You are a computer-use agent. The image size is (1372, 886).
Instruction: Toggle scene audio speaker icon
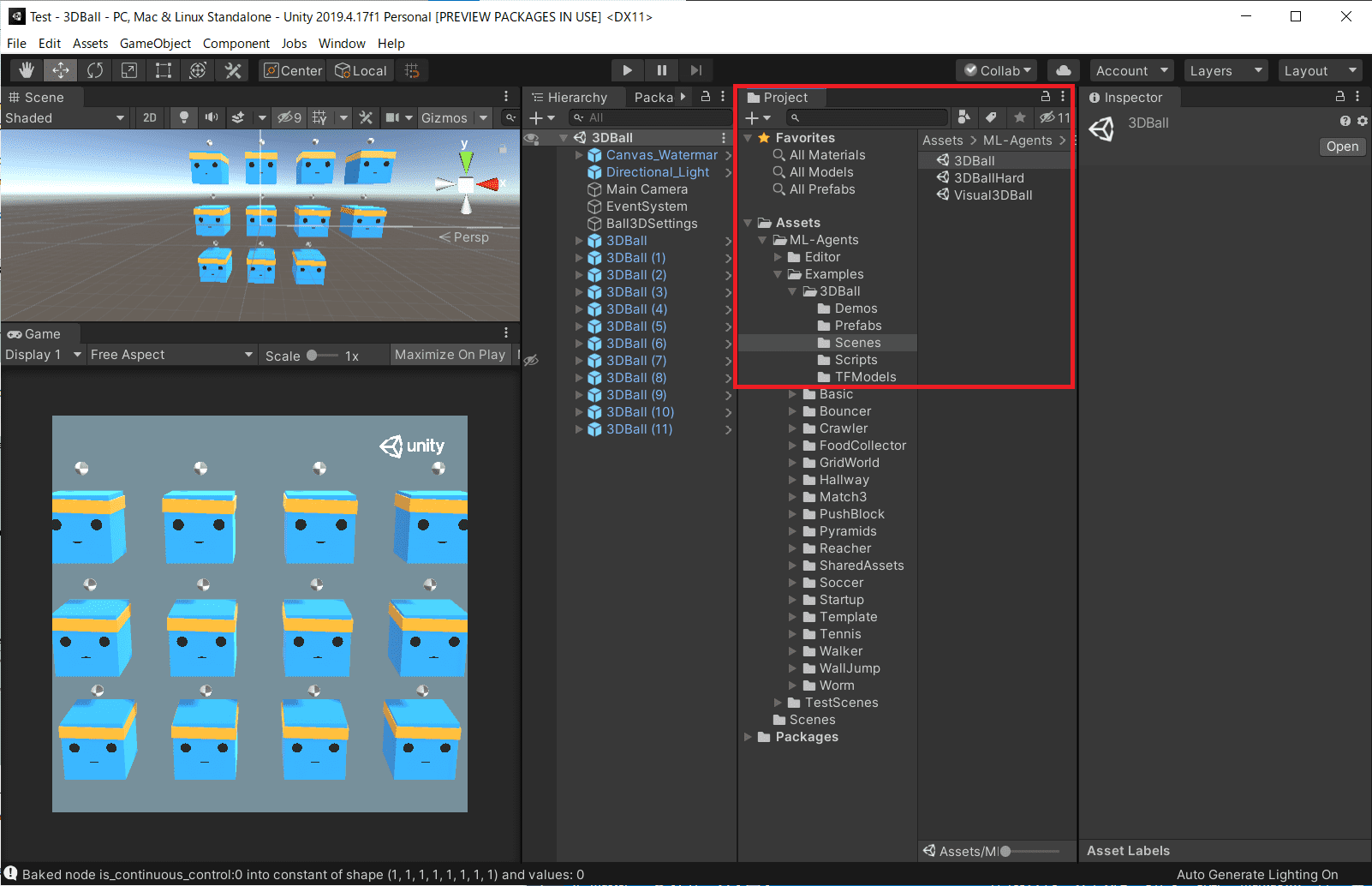211,117
